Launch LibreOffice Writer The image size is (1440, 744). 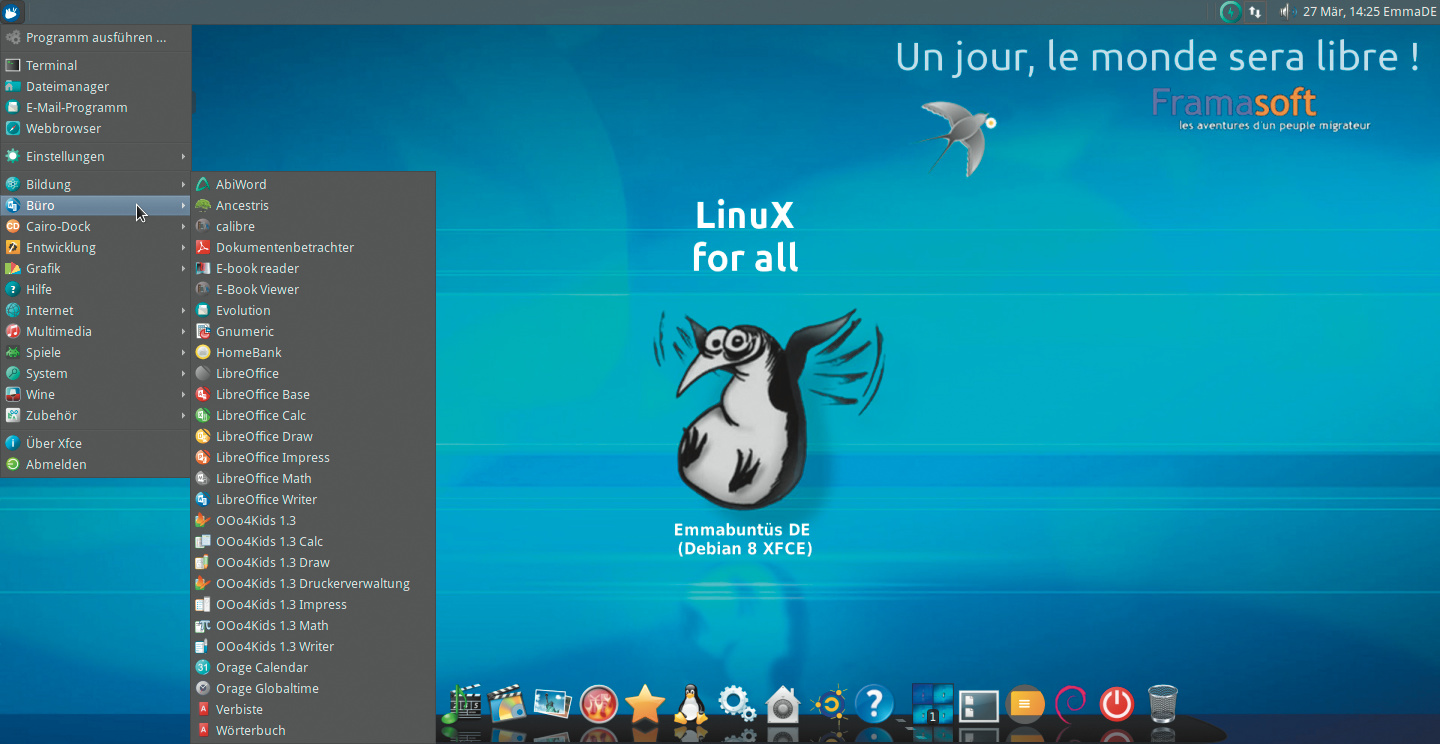(x=313, y=499)
